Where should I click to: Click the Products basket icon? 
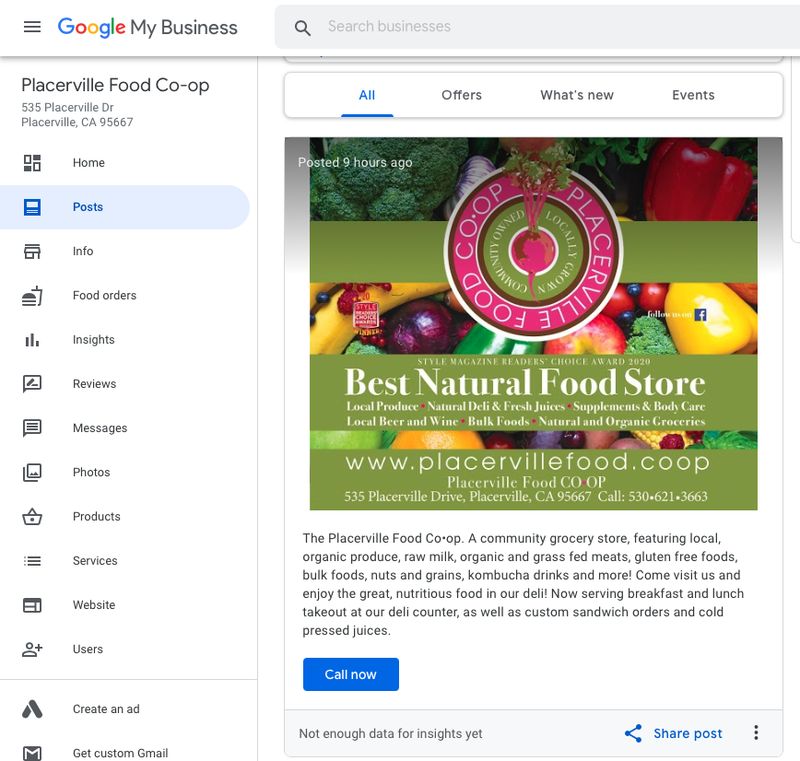(x=32, y=517)
